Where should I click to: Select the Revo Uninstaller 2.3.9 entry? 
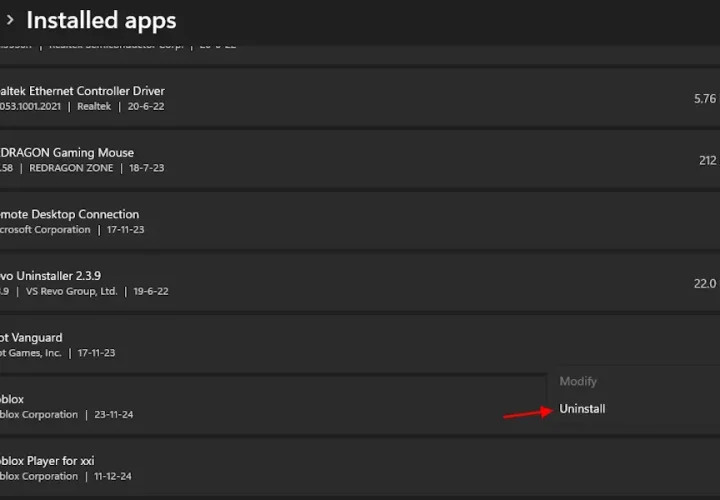click(360, 283)
